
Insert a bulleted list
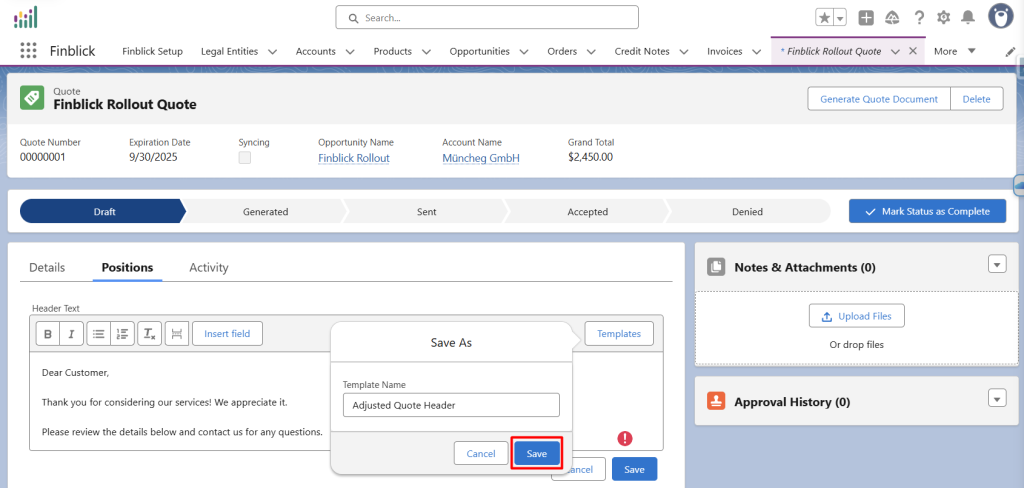pos(98,334)
